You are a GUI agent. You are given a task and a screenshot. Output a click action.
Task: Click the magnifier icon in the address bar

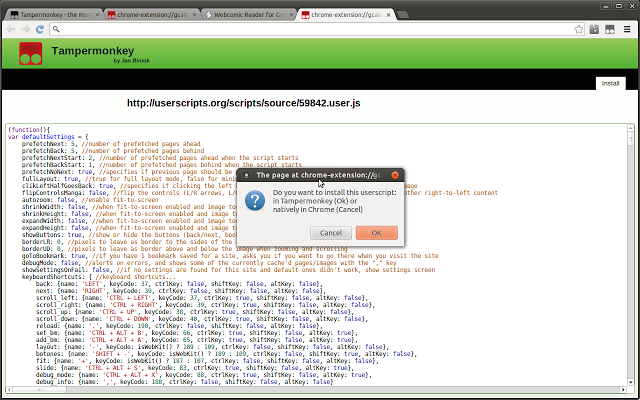pyautogui.click(x=56, y=29)
